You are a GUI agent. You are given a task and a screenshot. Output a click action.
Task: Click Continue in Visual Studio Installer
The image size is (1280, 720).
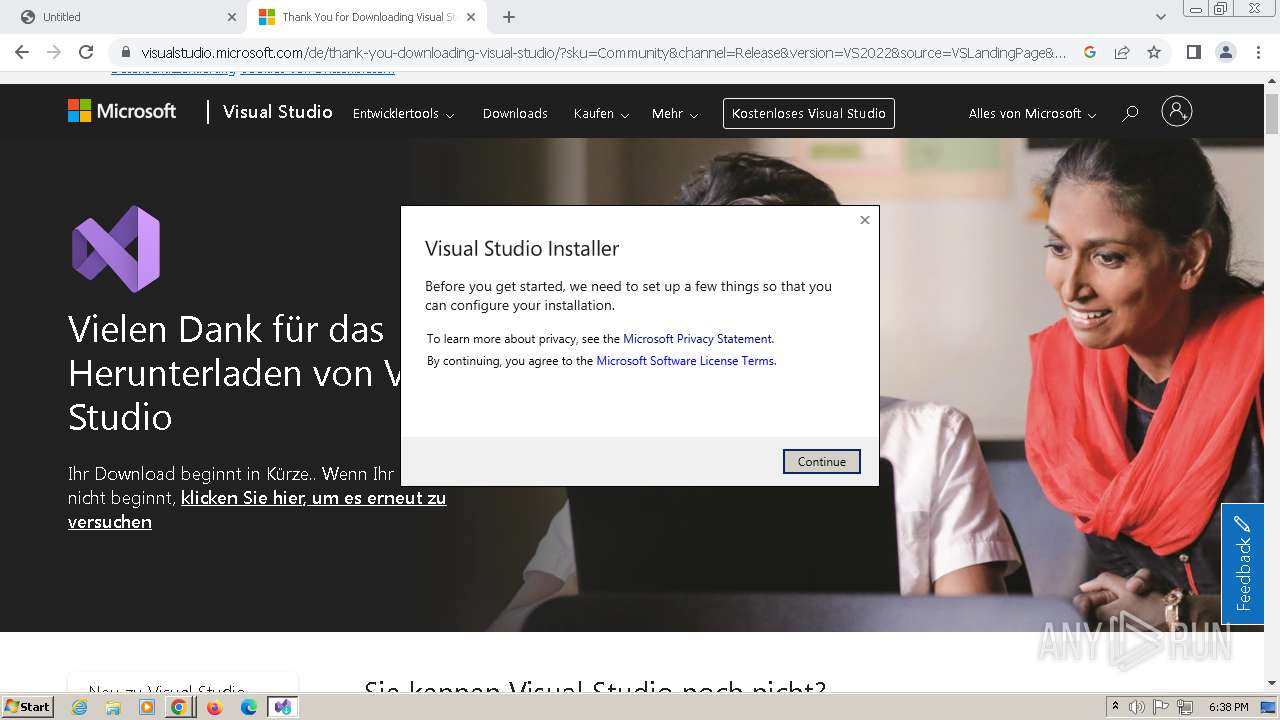822,461
